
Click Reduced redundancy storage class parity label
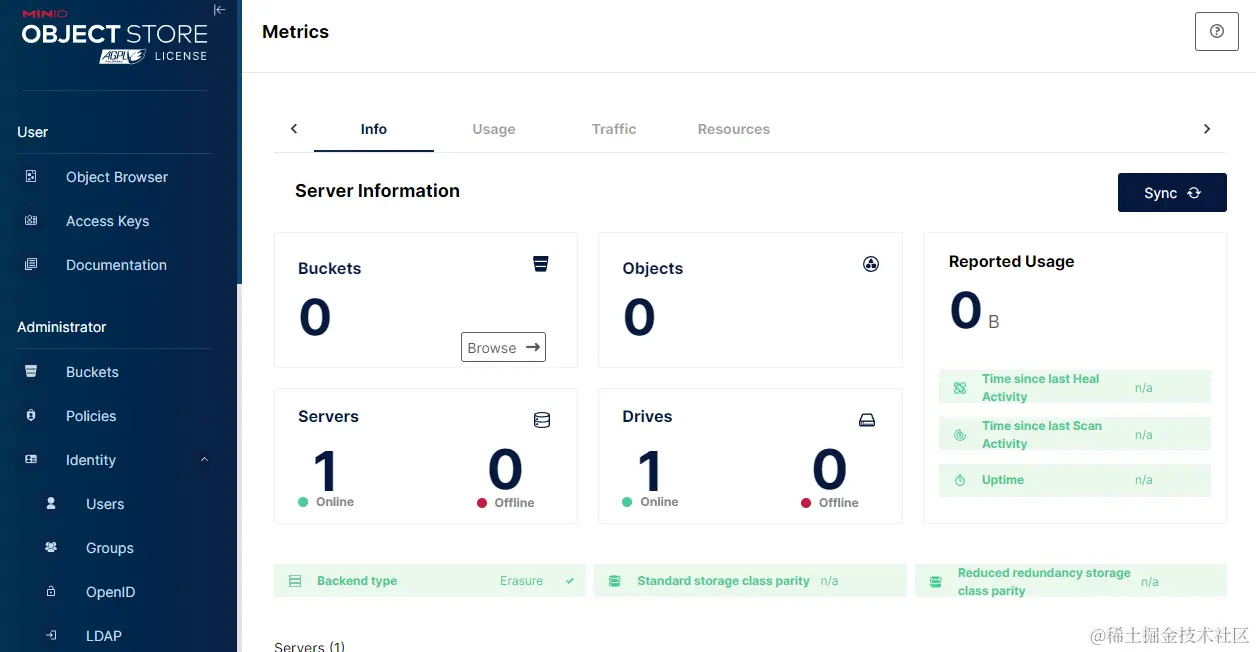click(x=1044, y=582)
